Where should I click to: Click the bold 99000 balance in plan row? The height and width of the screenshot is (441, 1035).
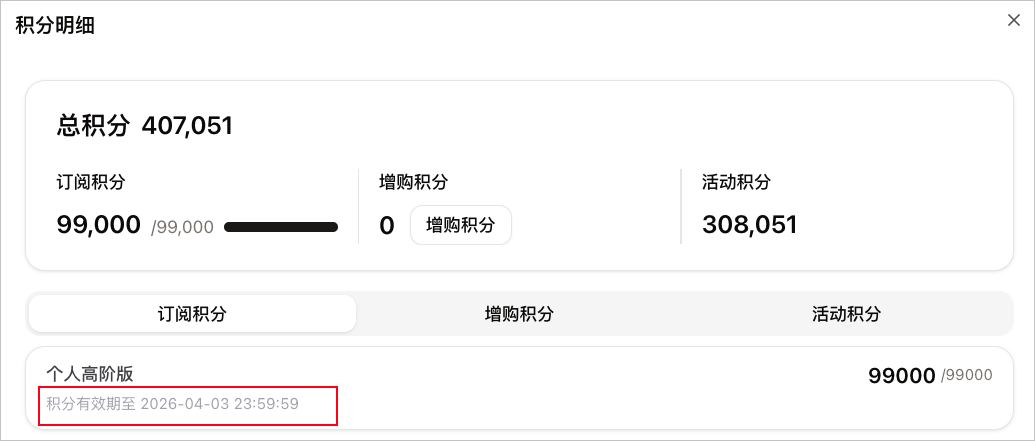point(901,376)
